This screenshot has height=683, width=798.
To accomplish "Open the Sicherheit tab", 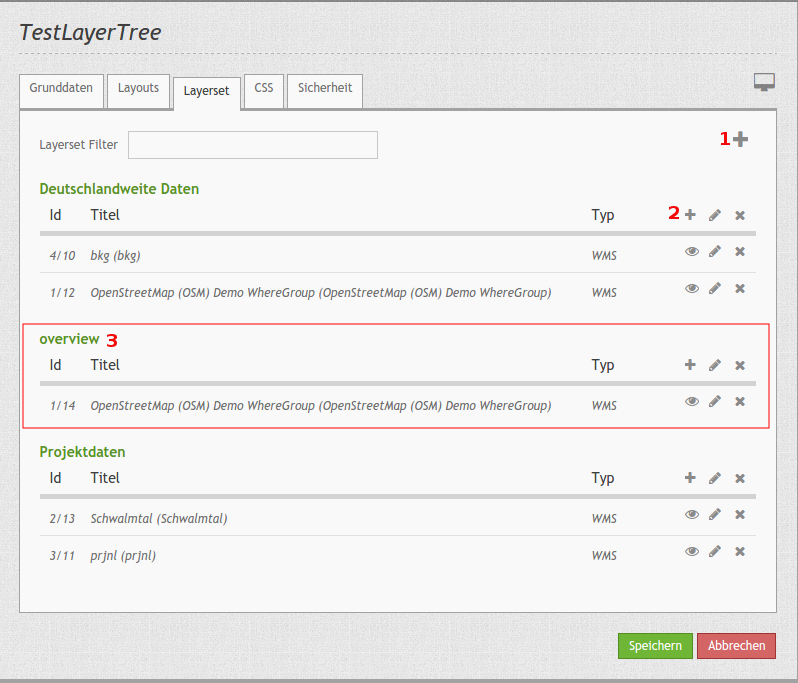I will click(x=325, y=89).
